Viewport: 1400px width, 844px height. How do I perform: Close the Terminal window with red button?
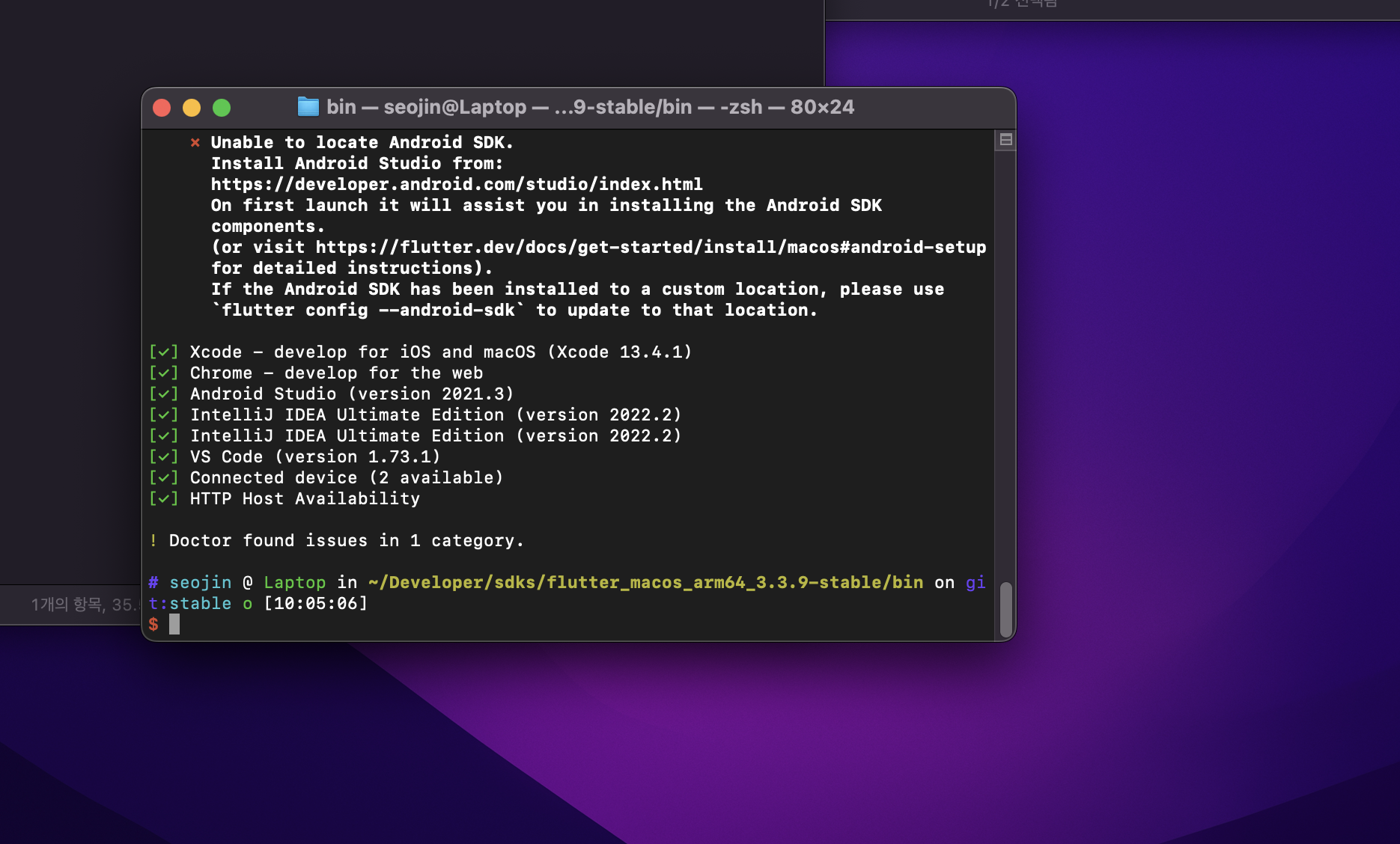point(162,108)
